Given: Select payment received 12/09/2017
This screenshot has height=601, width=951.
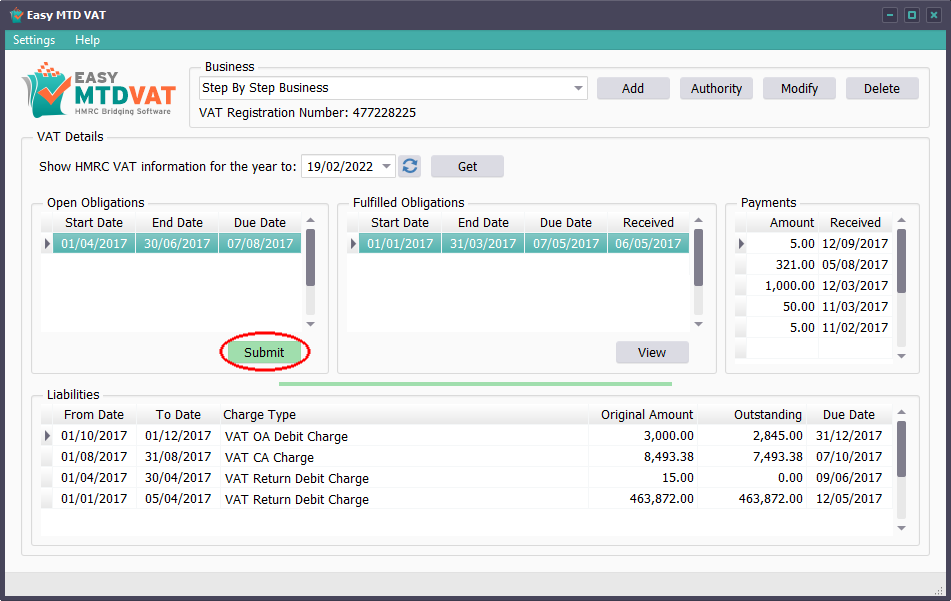Looking at the screenshot, I should tap(855, 244).
